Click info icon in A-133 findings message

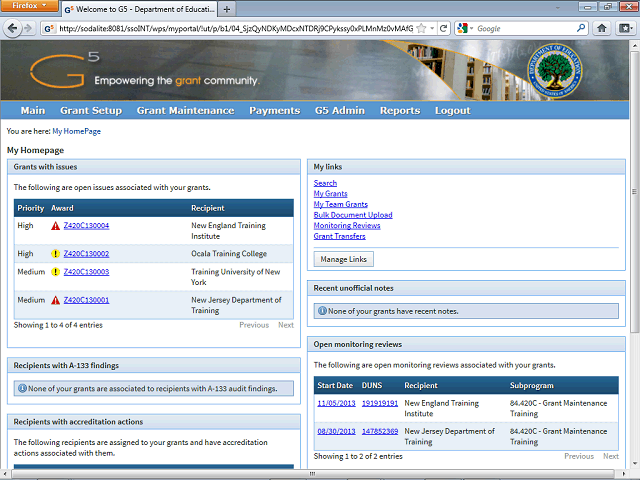tap(22, 389)
